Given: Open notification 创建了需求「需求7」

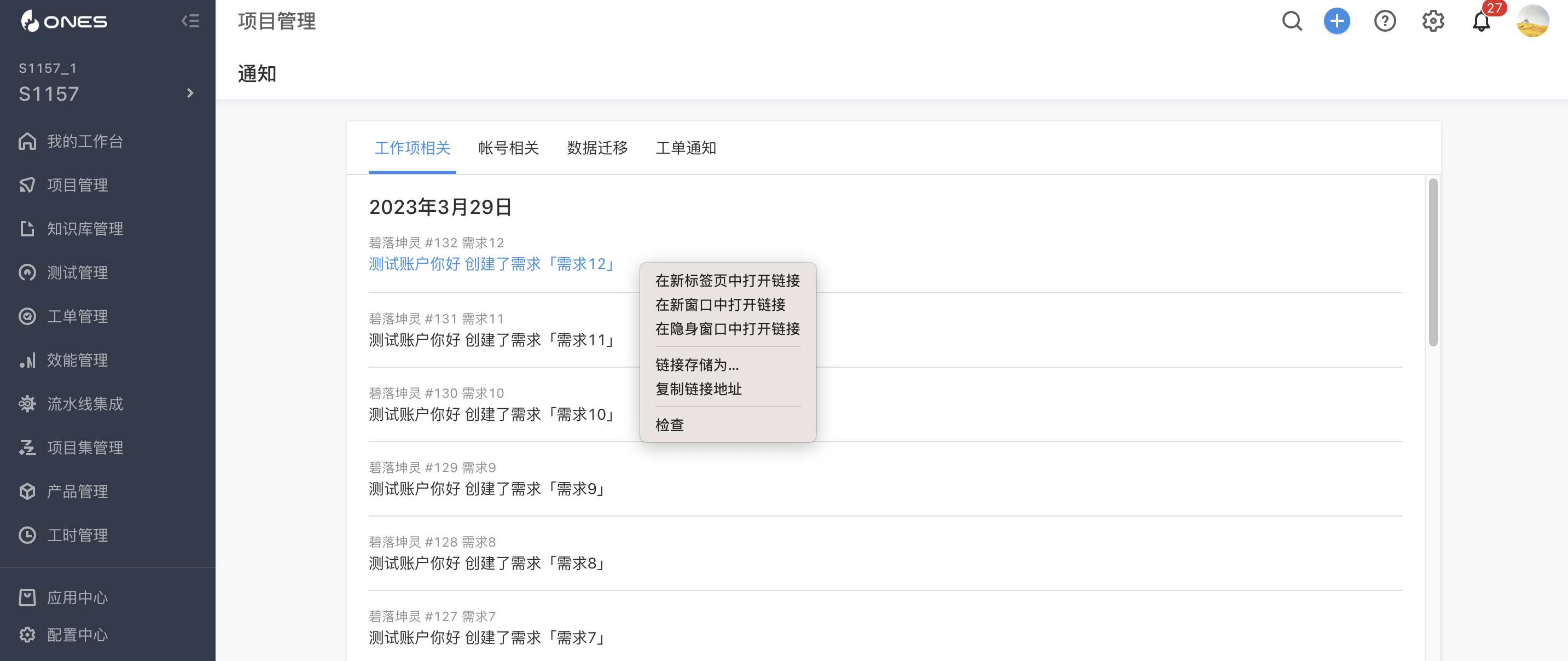Looking at the screenshot, I should [488, 638].
